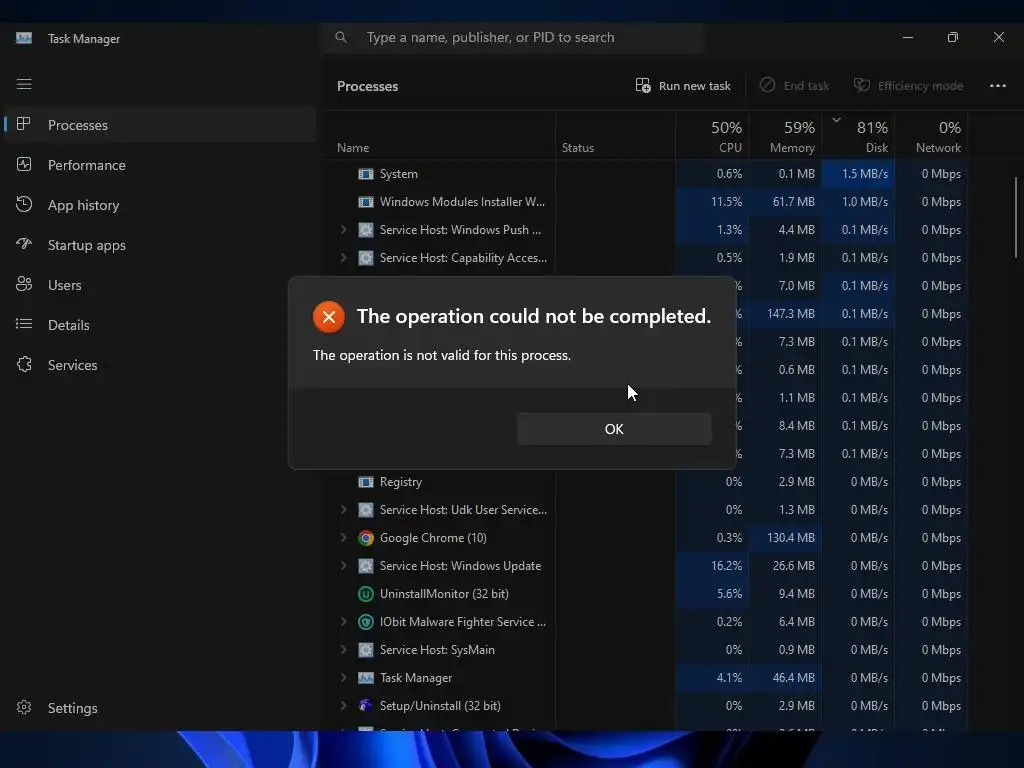Image resolution: width=1024 pixels, height=768 pixels.
Task: Click Service Host: SysMain gear icon
Action: tap(366, 650)
